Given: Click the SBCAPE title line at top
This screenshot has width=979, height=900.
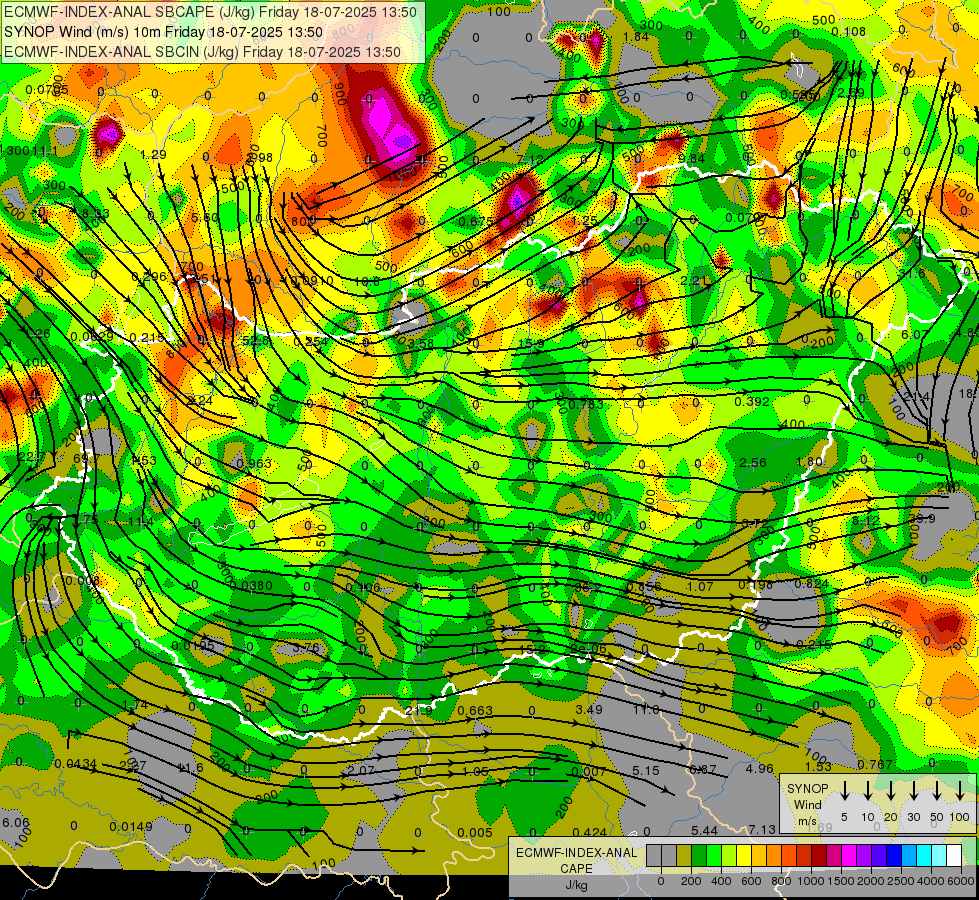Looking at the screenshot, I should [210, 12].
